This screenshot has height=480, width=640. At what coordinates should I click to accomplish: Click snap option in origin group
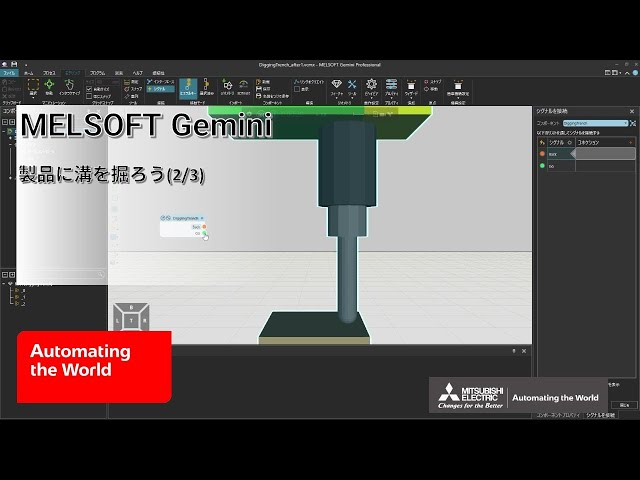click(433, 82)
